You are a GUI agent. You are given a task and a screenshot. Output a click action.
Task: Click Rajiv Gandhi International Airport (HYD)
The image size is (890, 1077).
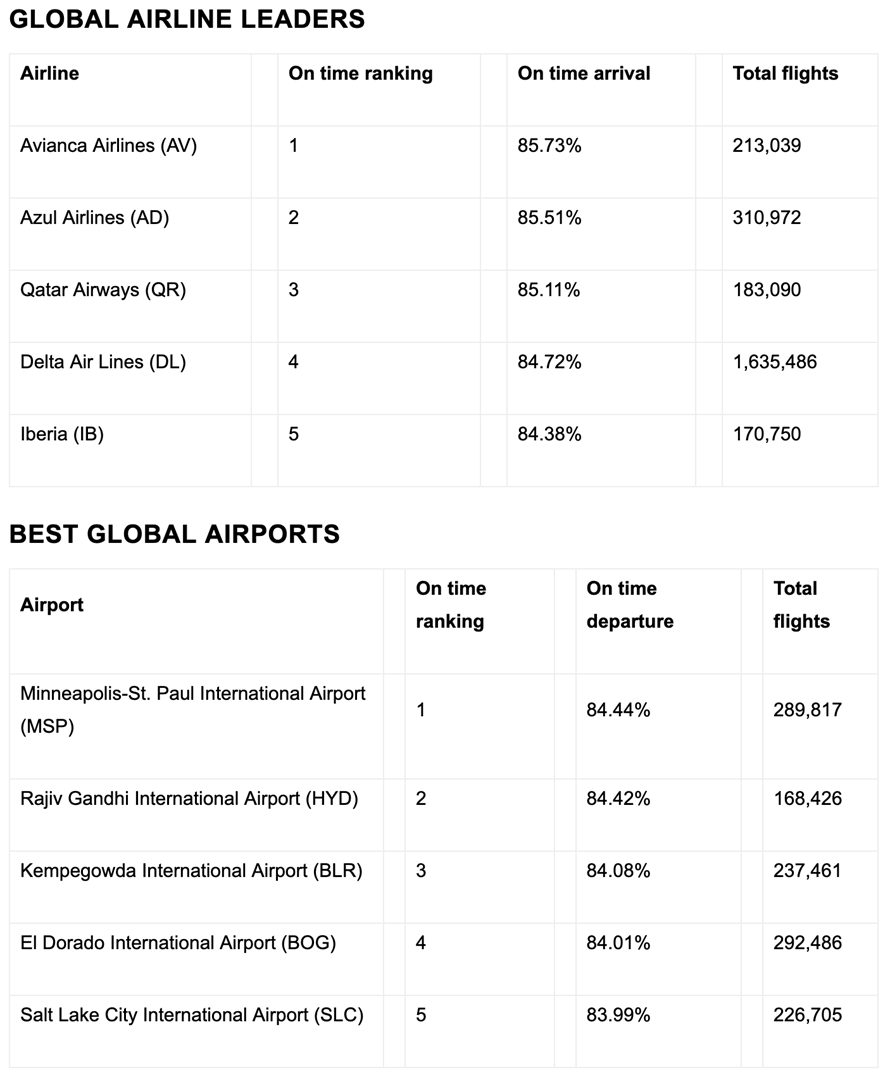[189, 798]
